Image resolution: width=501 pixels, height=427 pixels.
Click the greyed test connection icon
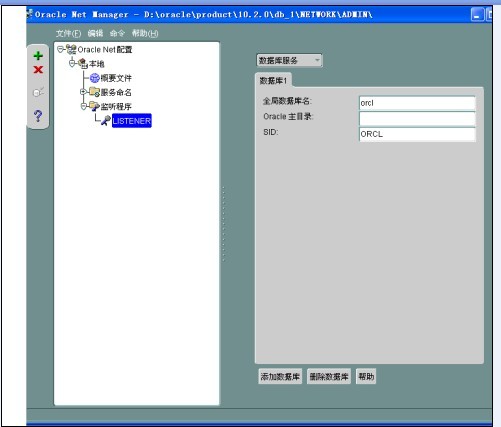click(38, 92)
